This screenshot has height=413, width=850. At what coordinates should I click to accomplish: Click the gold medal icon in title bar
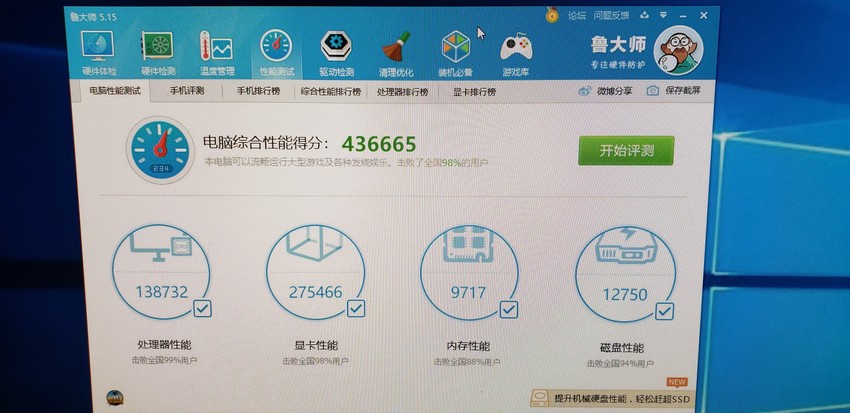(x=552, y=15)
